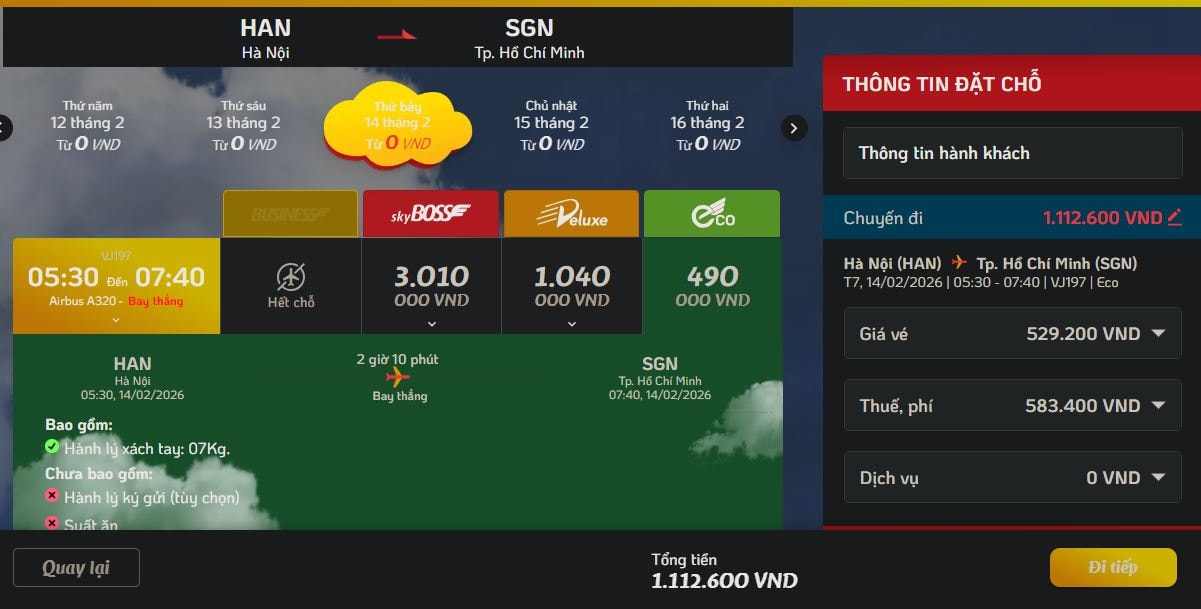Expand the Dịch vụ section
This screenshot has width=1201, height=609.
click(1159, 477)
